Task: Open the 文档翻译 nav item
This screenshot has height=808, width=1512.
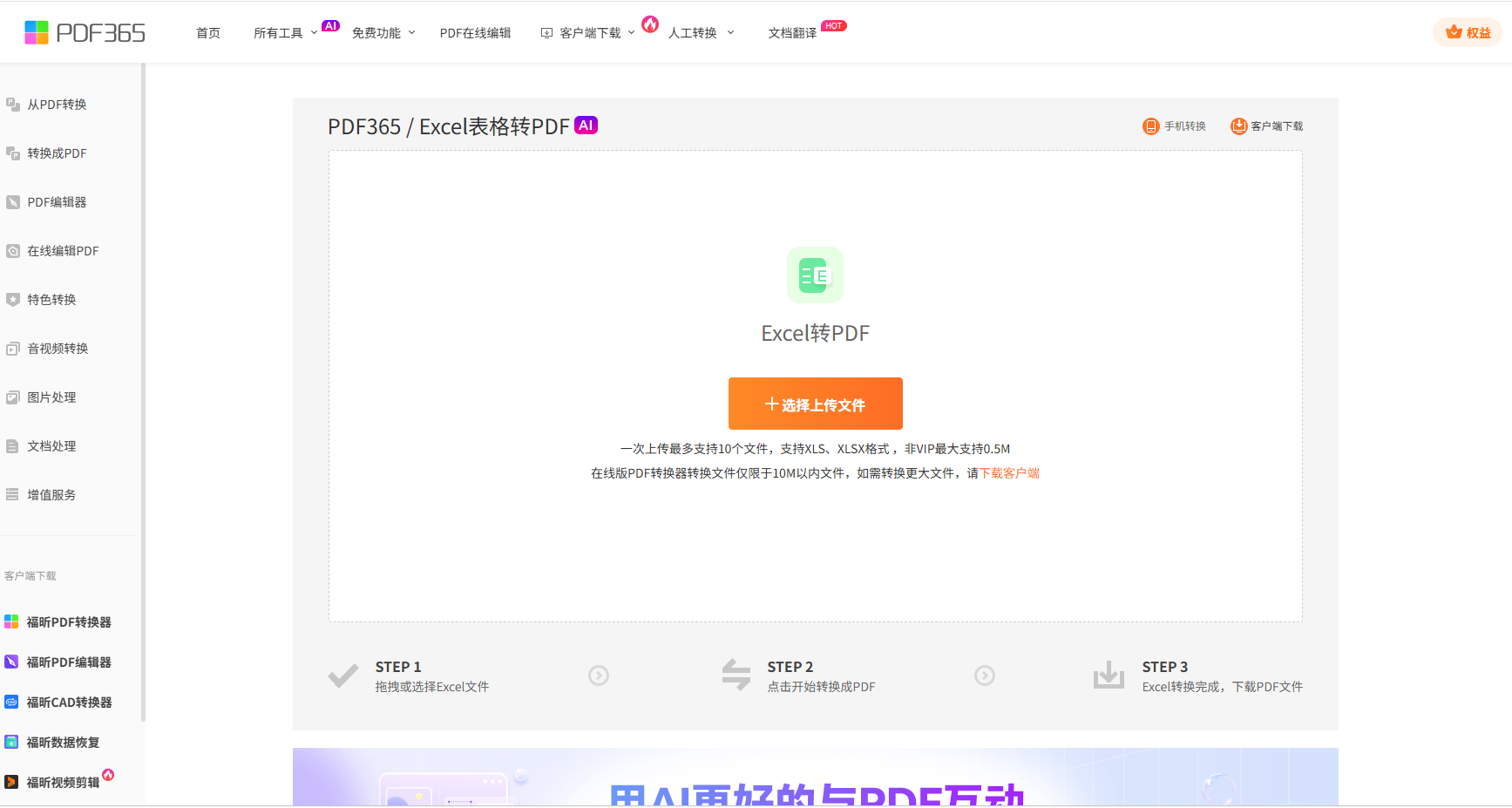Action: point(792,33)
